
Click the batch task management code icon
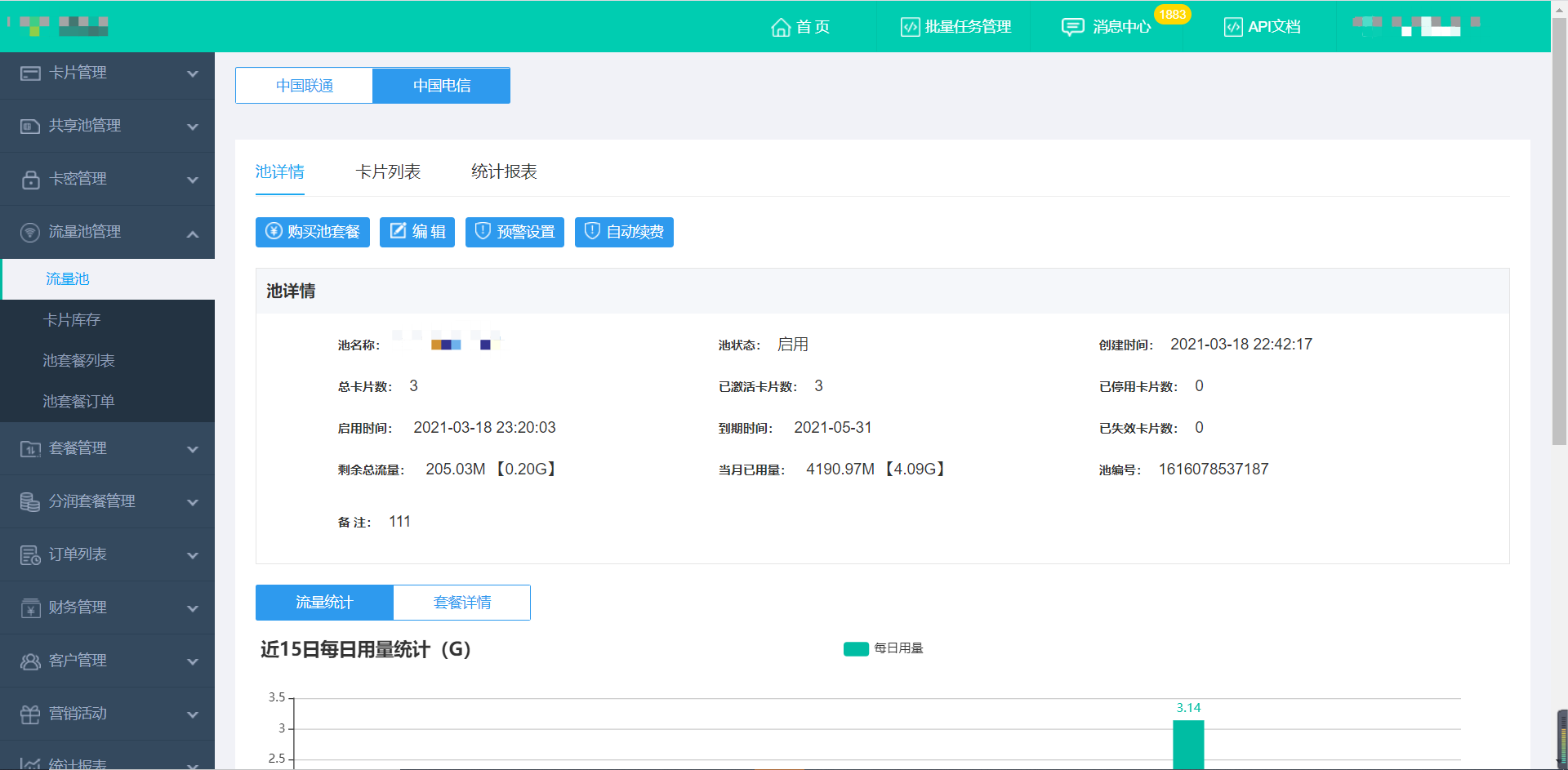(x=910, y=27)
